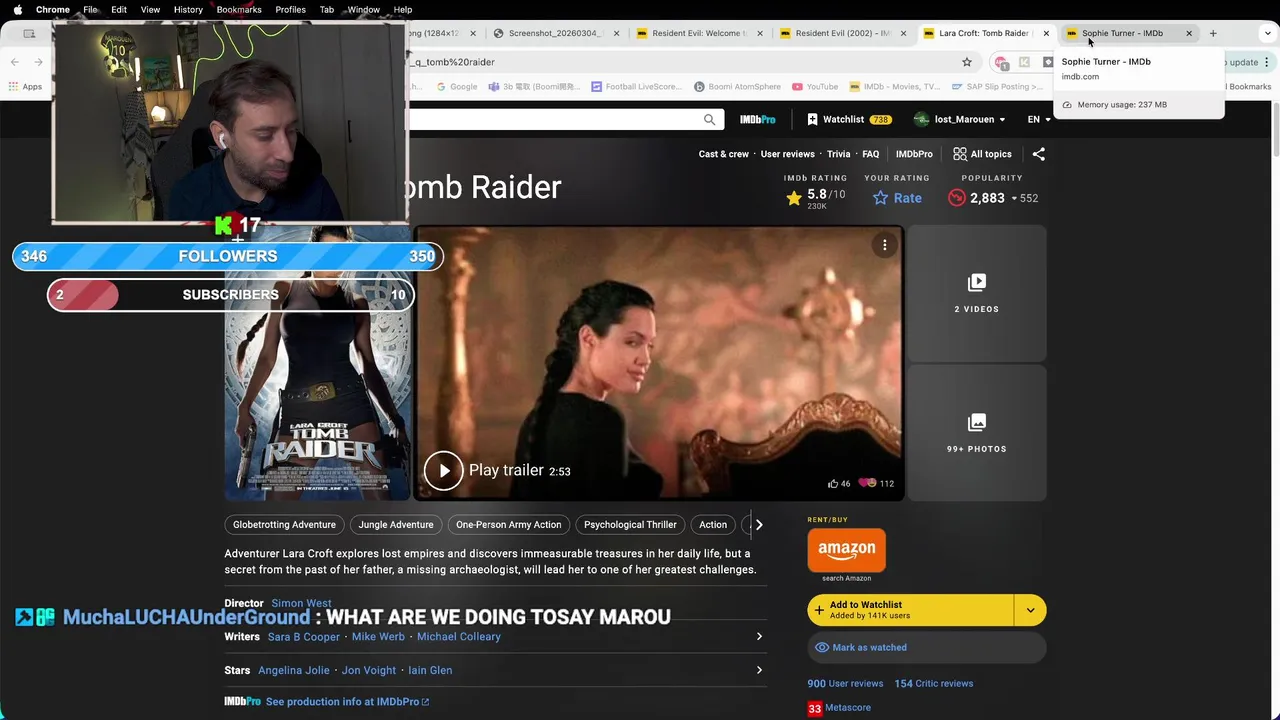Click the IMDb search magnifier icon

[x=709, y=119]
